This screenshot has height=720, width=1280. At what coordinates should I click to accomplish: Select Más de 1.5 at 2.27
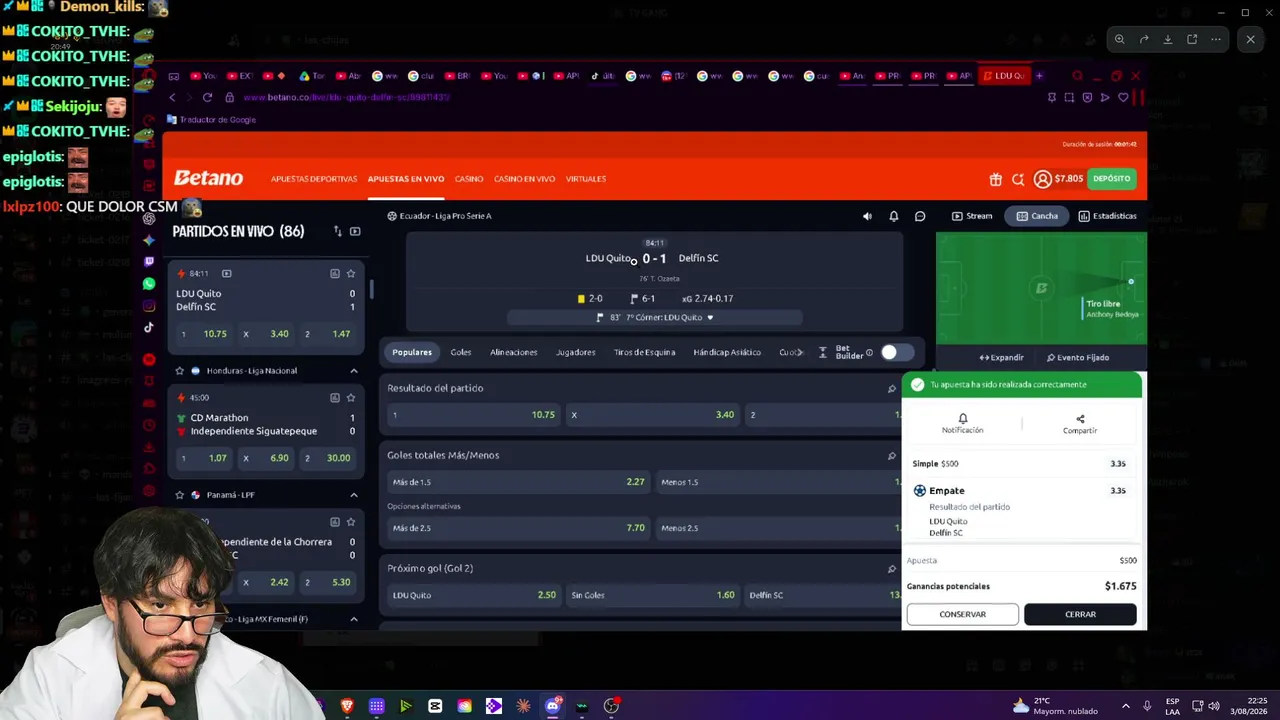pos(519,482)
